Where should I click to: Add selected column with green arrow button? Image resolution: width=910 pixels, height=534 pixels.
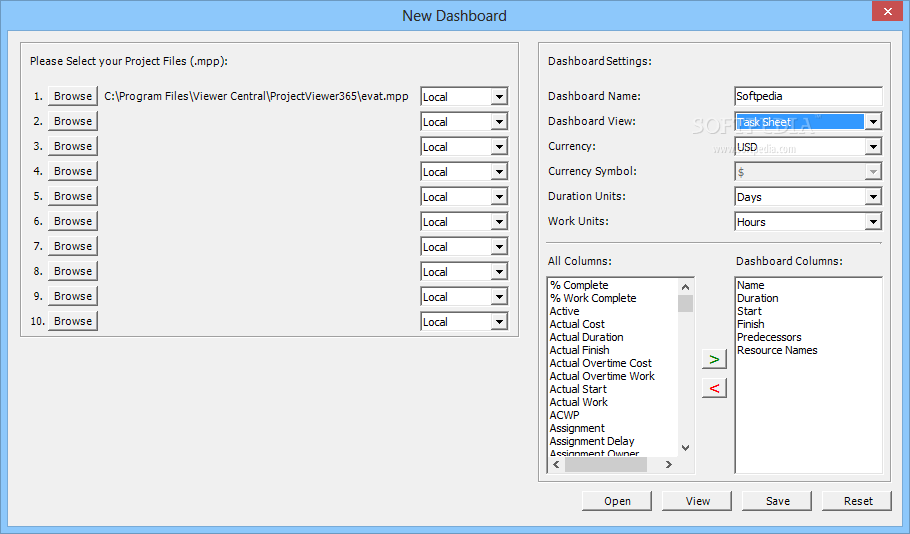point(714,359)
